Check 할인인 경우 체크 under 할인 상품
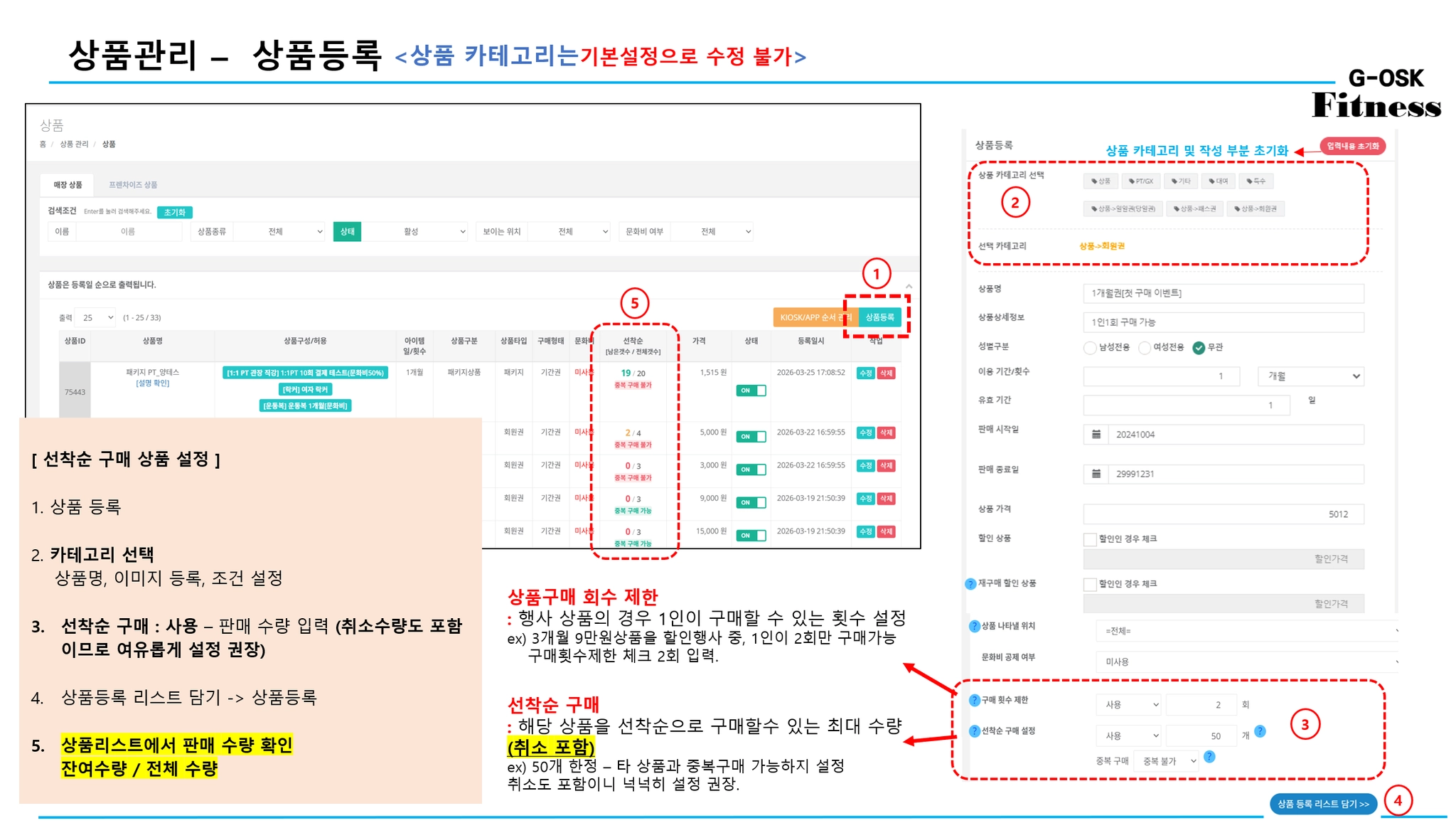The height and width of the screenshot is (823, 1456). pyautogui.click(x=1090, y=539)
